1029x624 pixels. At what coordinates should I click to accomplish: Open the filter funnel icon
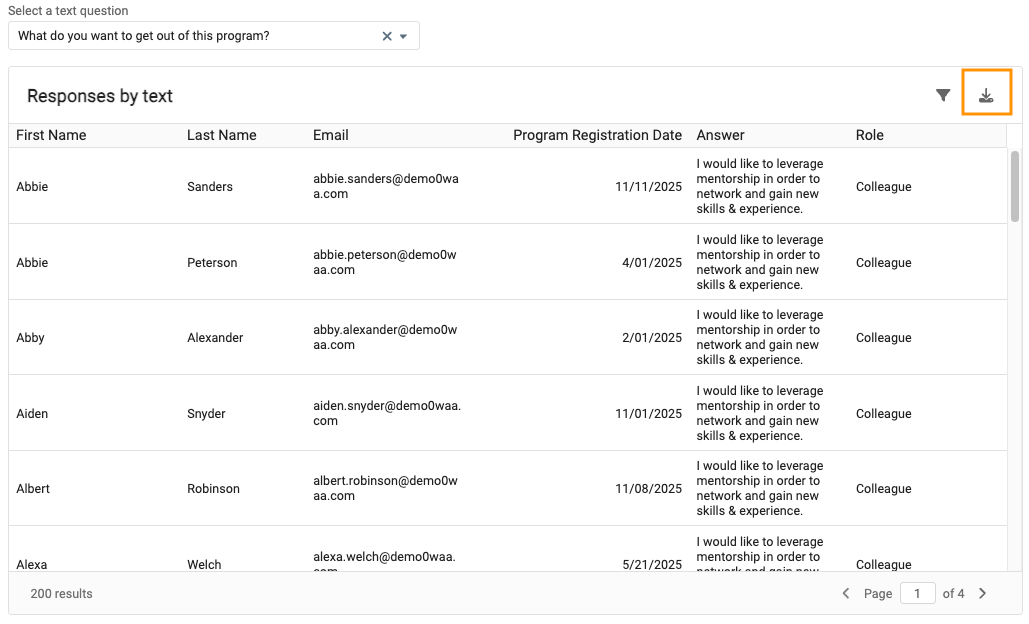pyautogui.click(x=943, y=95)
